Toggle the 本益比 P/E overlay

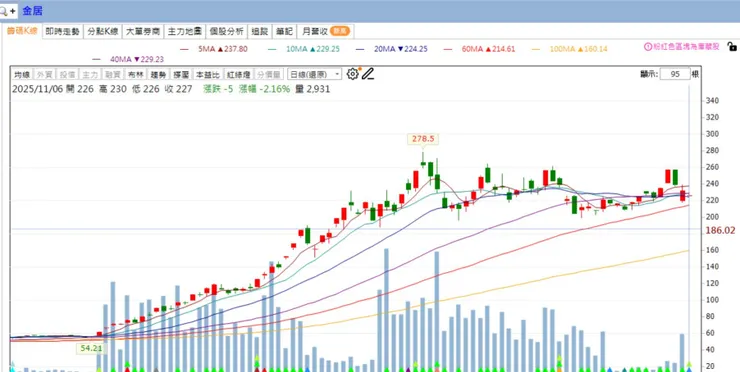click(x=207, y=75)
